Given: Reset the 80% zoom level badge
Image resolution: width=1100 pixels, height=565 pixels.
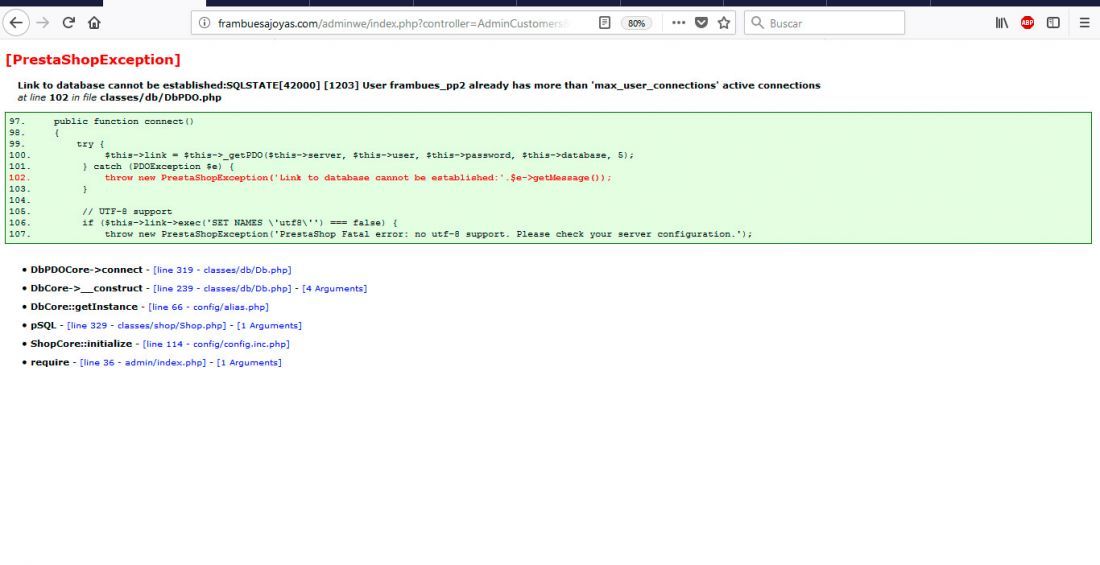Looking at the screenshot, I should click(x=636, y=23).
